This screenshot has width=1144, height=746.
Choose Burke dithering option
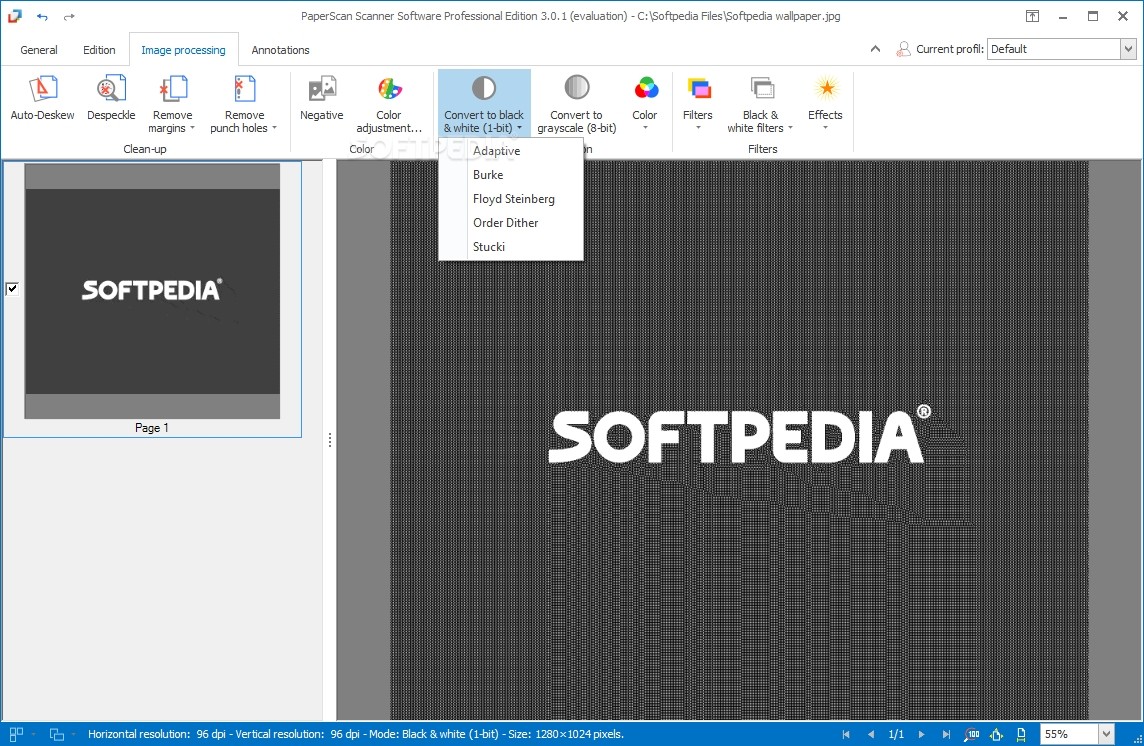pos(511,174)
